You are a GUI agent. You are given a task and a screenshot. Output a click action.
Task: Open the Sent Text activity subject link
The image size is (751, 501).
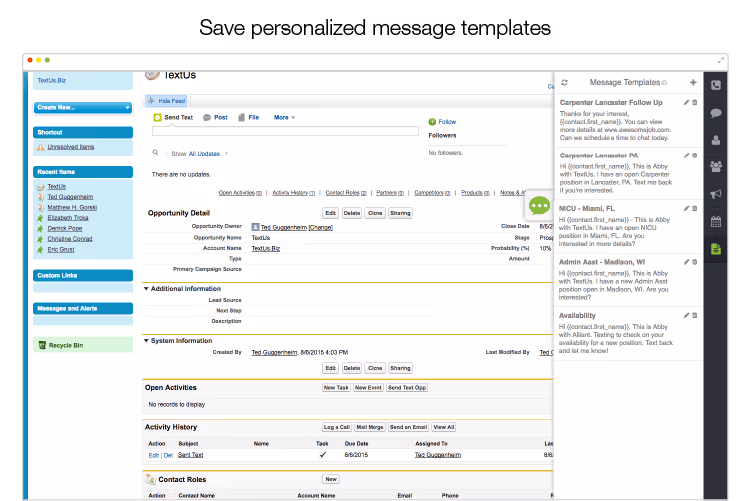point(190,455)
